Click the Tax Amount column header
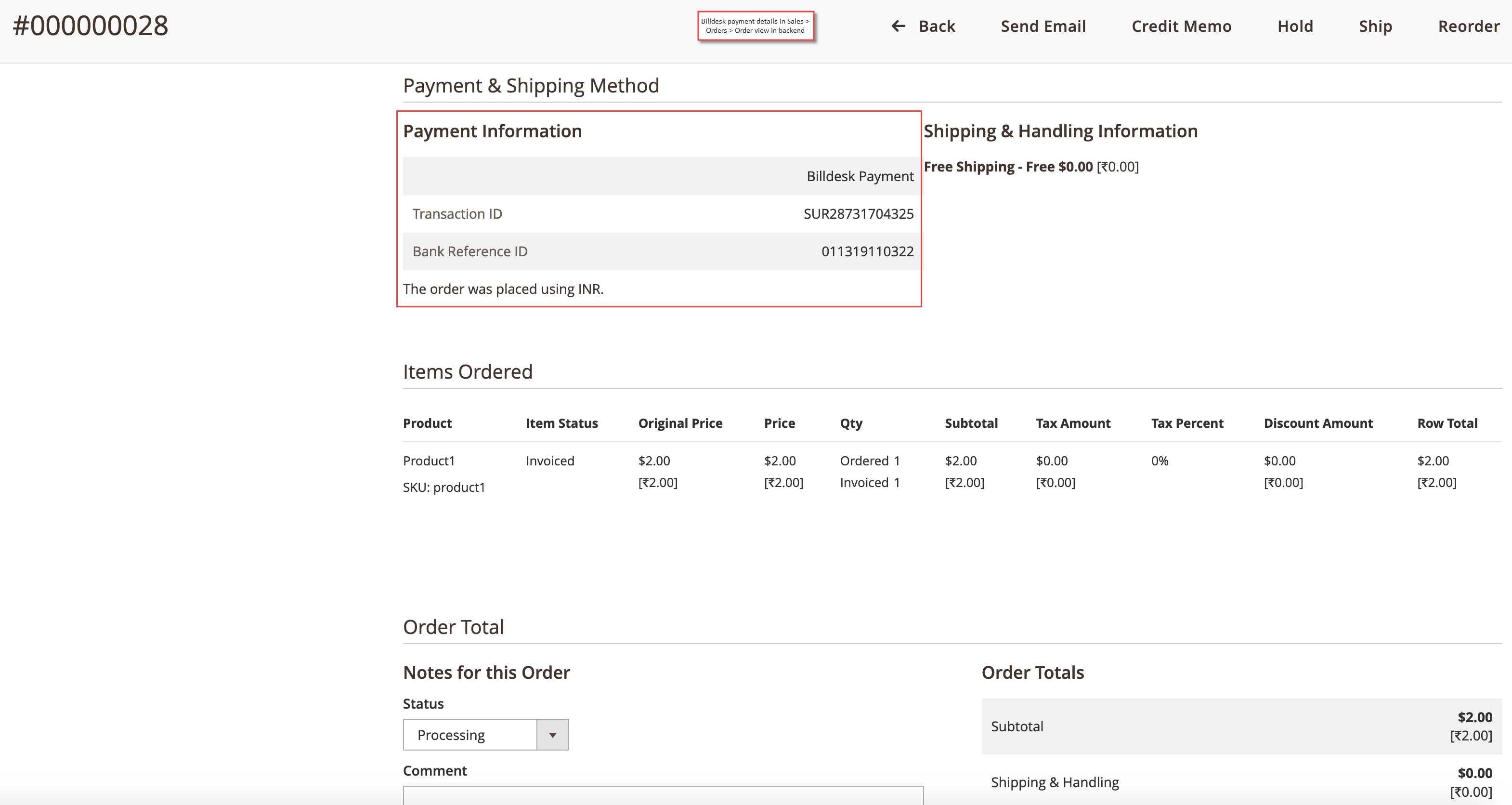The width and height of the screenshot is (1512, 805). [x=1073, y=423]
